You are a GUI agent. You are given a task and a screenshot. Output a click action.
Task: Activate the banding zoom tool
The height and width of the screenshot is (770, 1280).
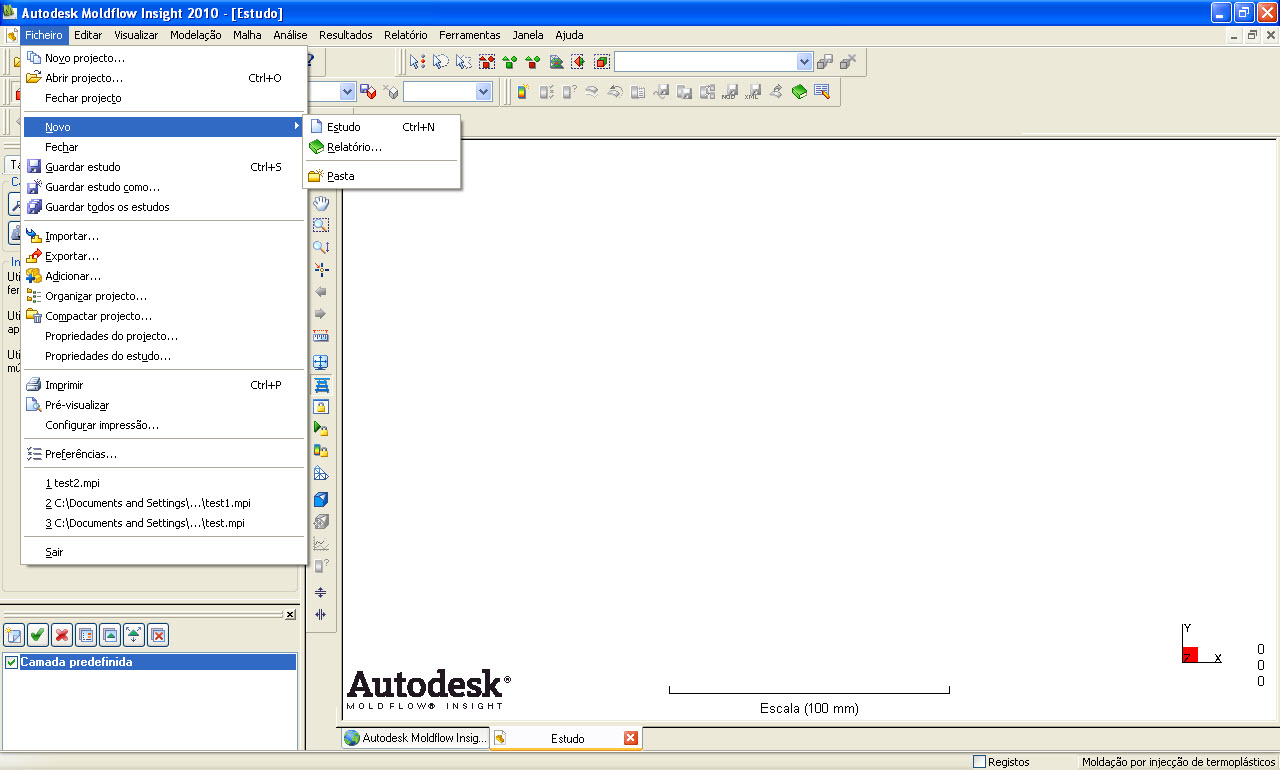pos(321,225)
